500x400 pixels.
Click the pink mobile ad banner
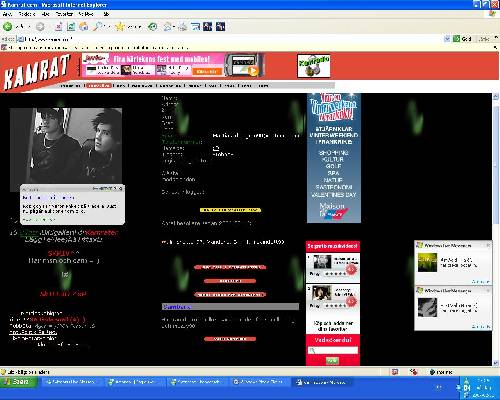(173, 65)
